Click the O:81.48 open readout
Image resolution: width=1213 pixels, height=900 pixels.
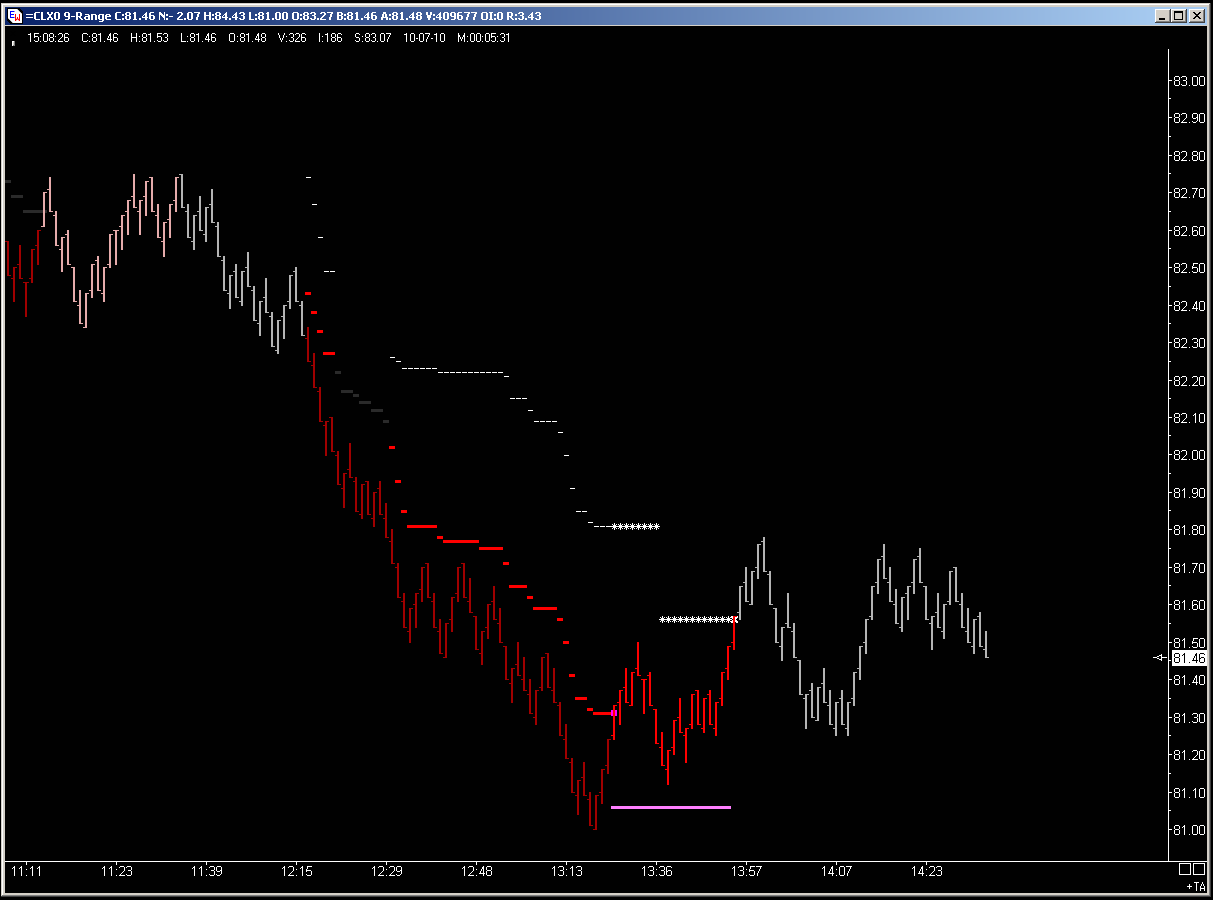point(247,38)
